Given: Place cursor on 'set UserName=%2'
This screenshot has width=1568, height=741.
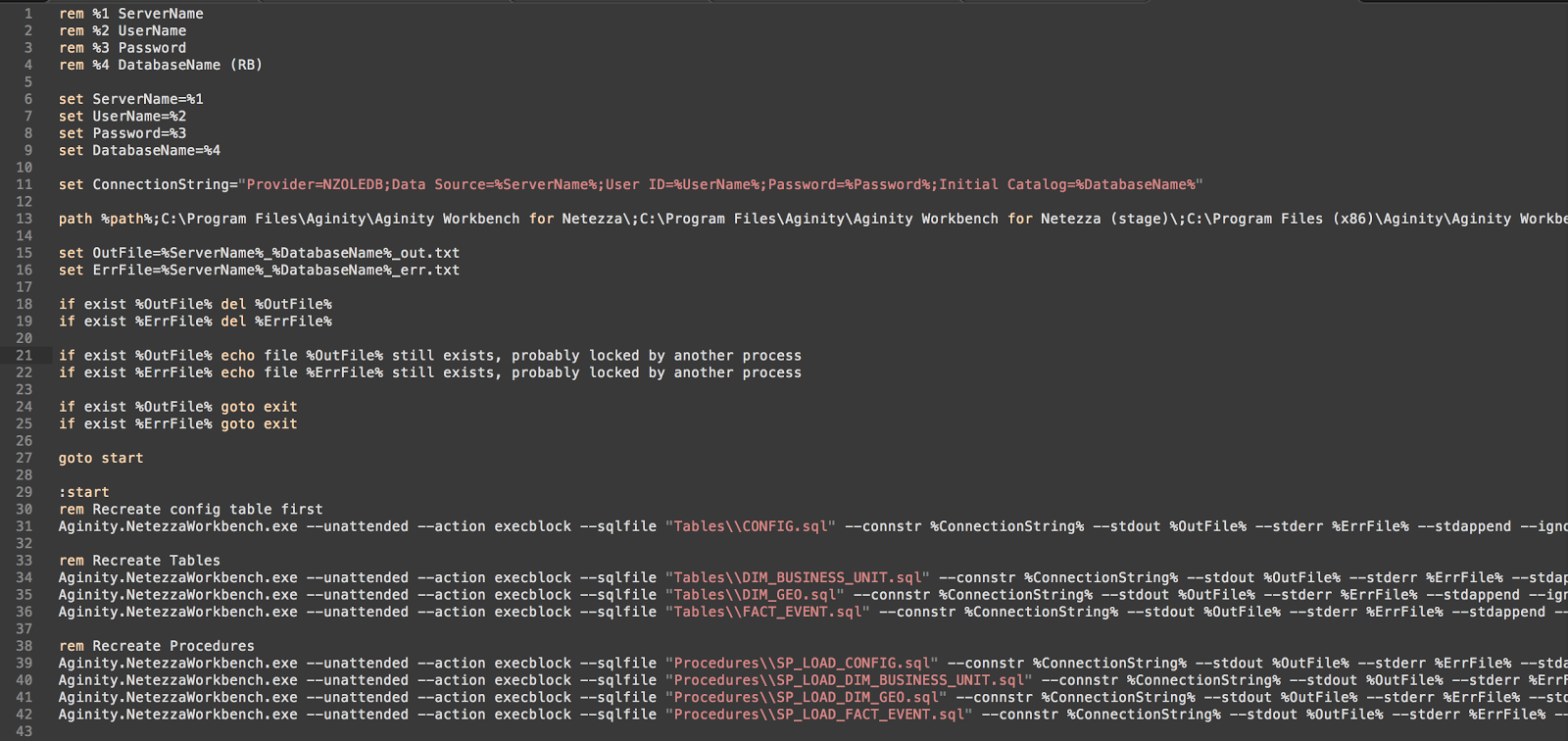Looking at the screenshot, I should point(122,116).
